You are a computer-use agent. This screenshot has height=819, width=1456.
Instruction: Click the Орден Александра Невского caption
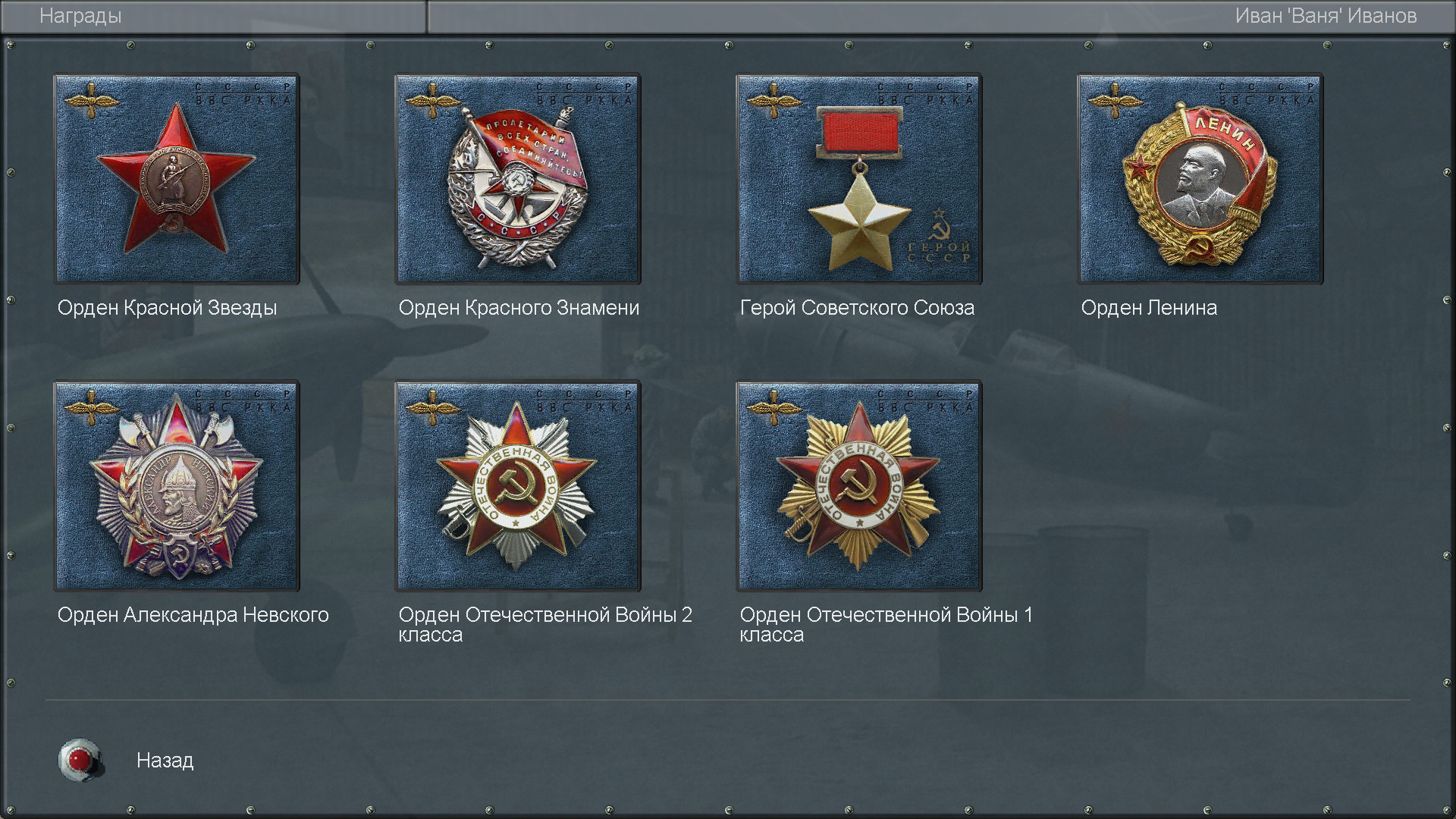tap(193, 615)
